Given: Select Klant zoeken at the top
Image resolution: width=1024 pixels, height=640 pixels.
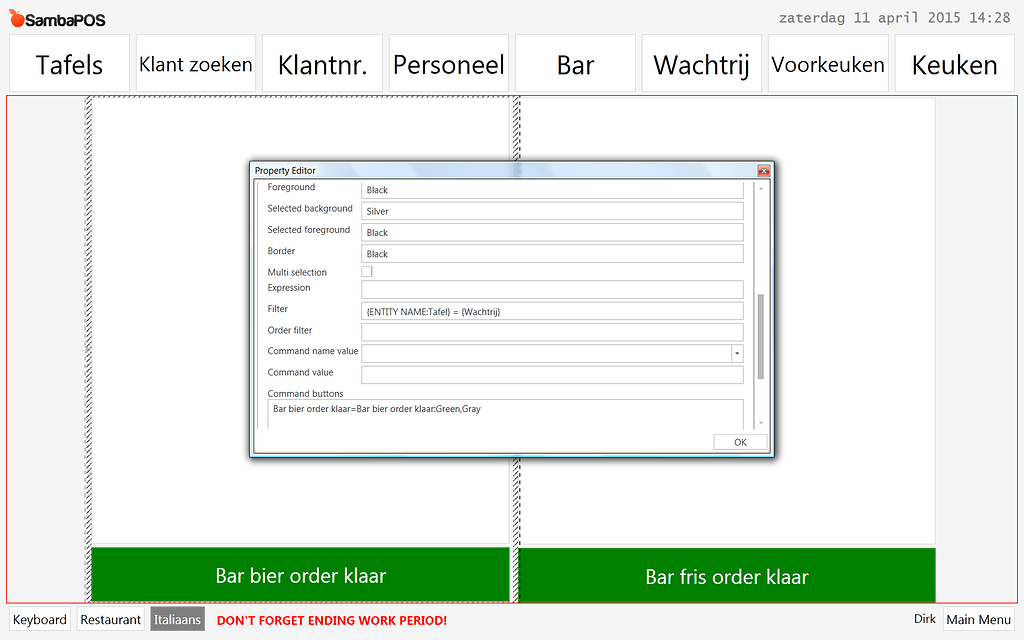Looking at the screenshot, I should [195, 63].
